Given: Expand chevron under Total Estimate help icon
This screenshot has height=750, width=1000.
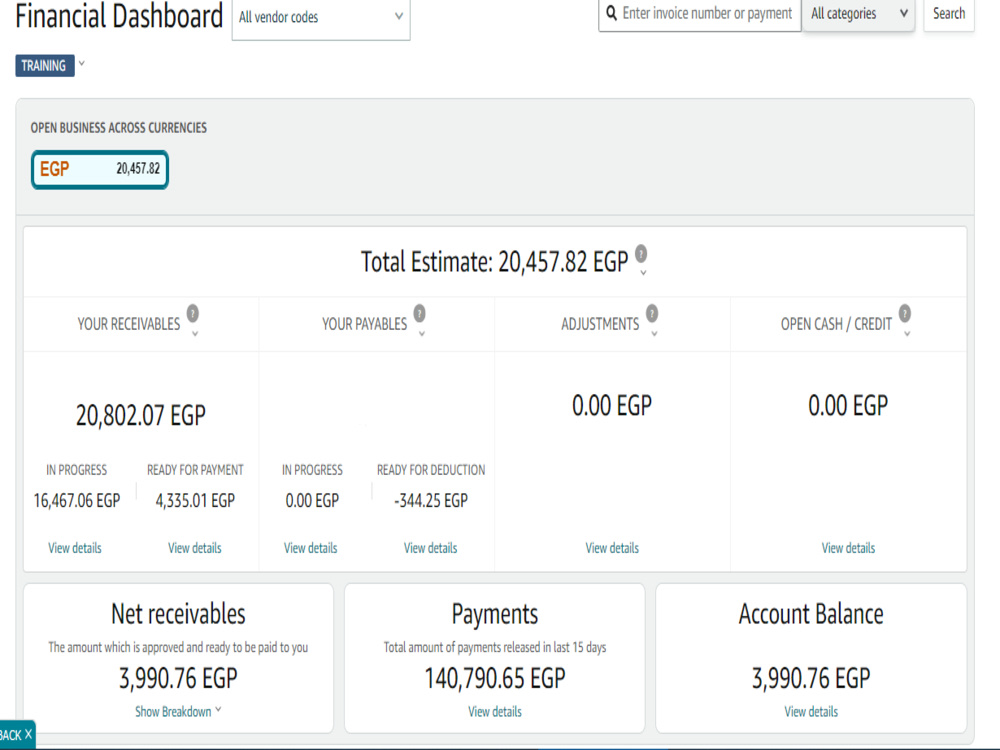Looking at the screenshot, I should click(x=643, y=272).
